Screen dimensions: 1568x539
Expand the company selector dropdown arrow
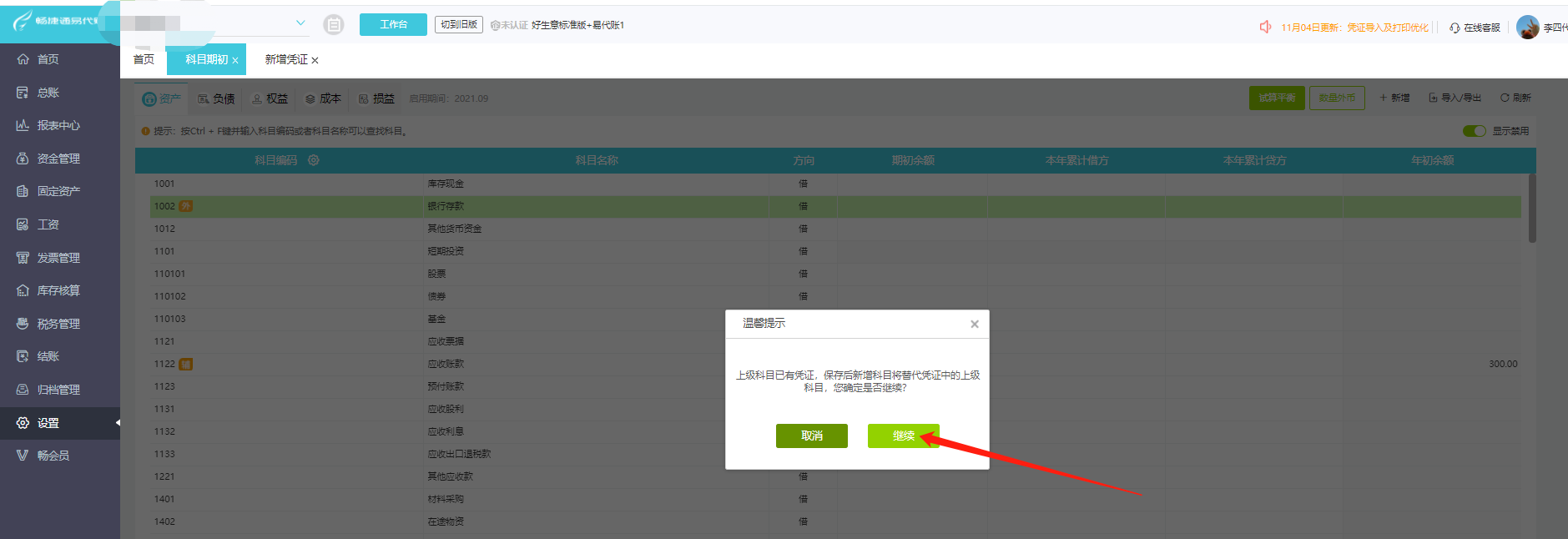pyautogui.click(x=300, y=23)
